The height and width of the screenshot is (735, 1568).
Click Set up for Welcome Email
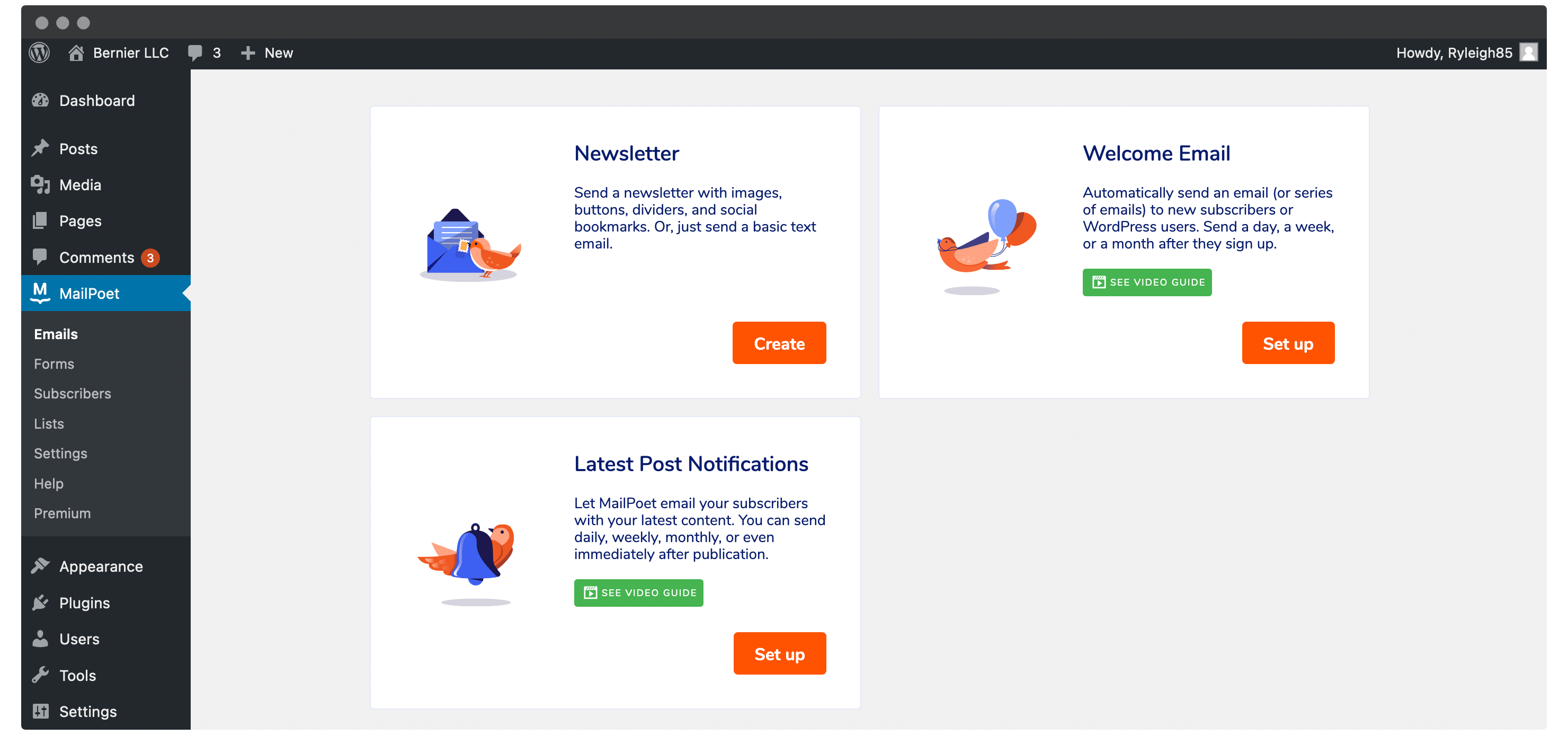click(1287, 342)
